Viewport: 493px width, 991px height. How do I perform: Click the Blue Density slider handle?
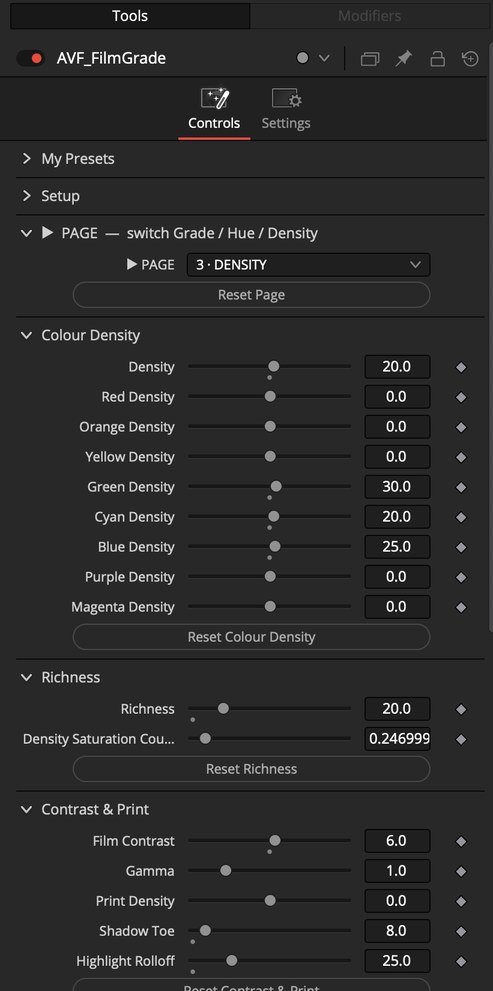(x=275, y=546)
